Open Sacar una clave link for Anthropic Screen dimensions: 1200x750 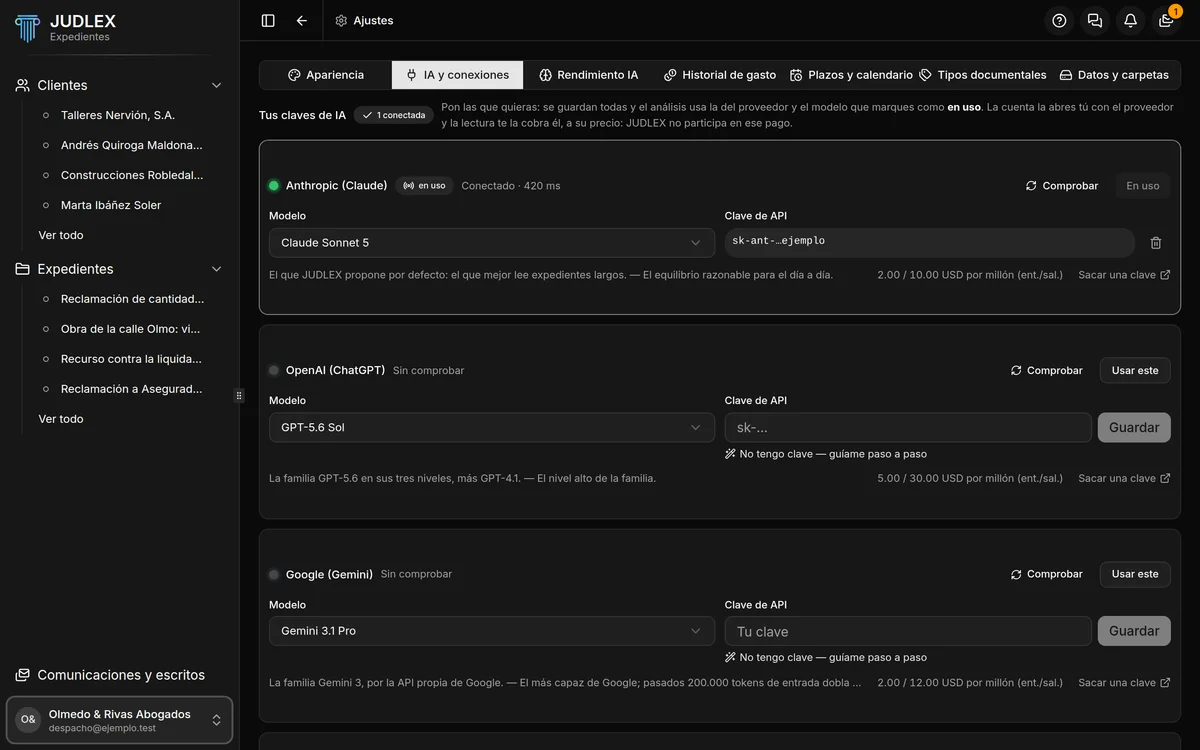[x=1124, y=275]
